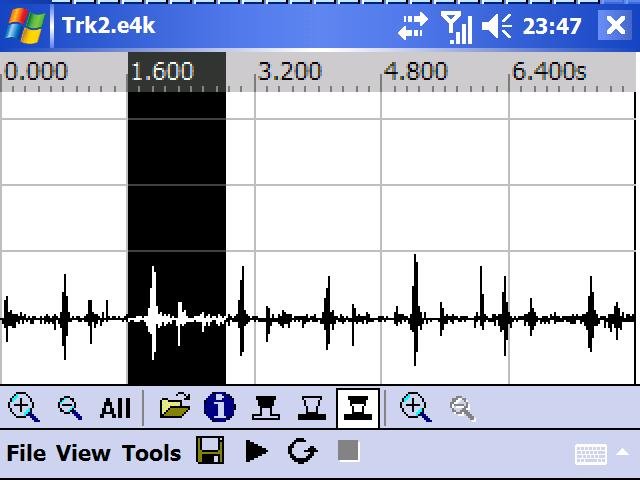Image resolution: width=640 pixels, height=480 pixels.
Task: Open a file with the folder icon
Action: (x=175, y=405)
